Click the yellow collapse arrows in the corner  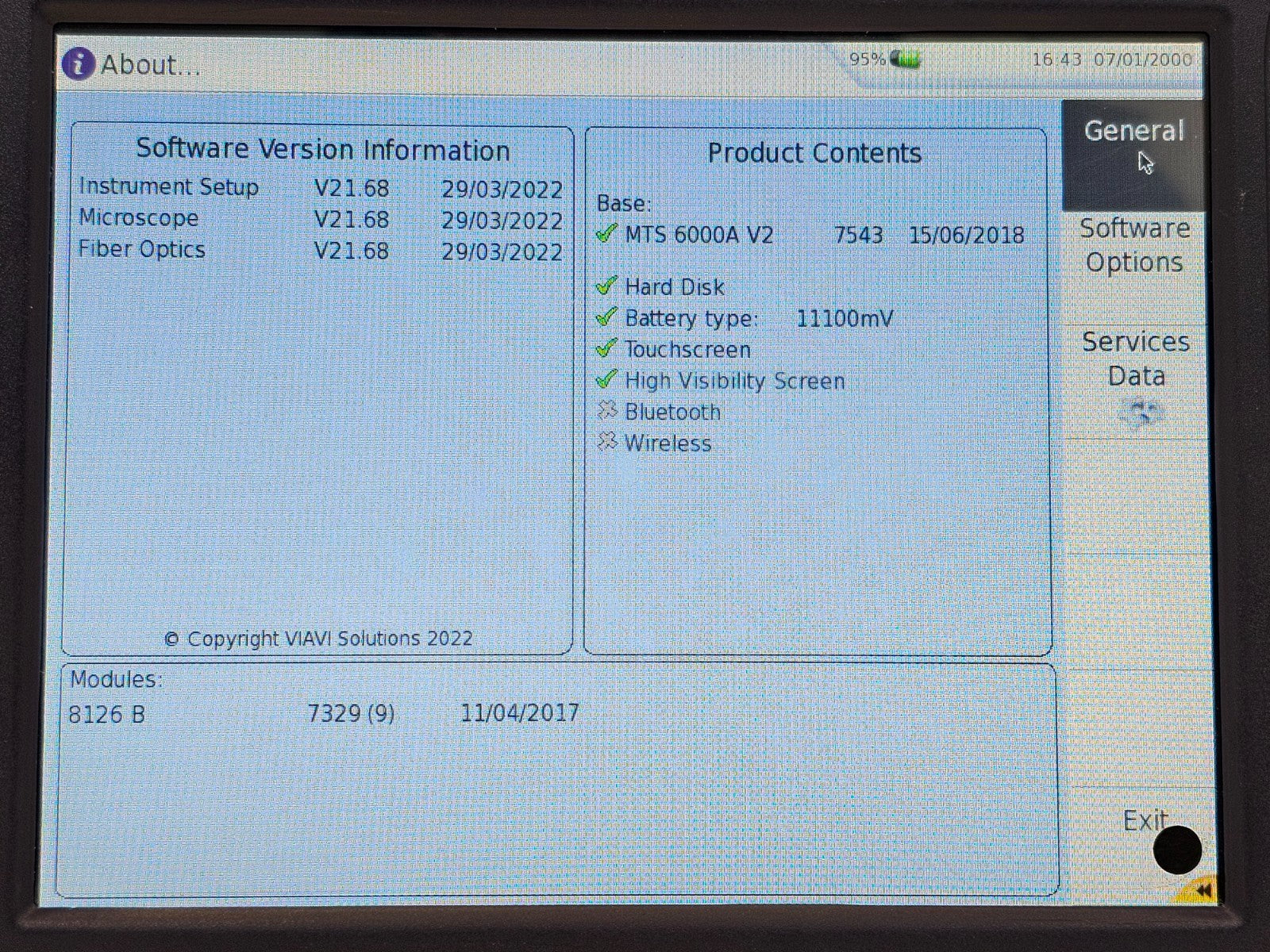pyautogui.click(x=1201, y=890)
